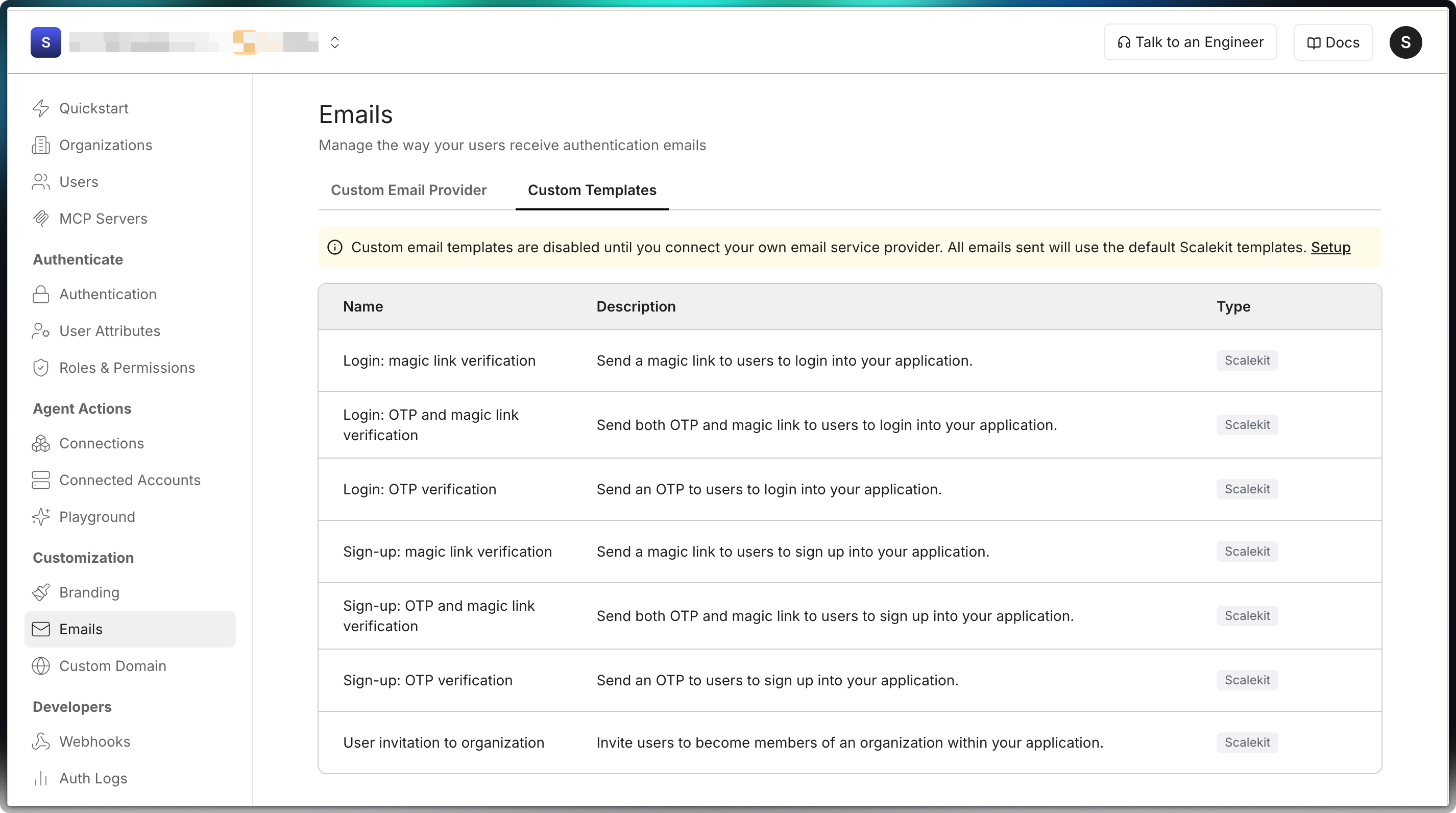Click the Playground sparkle icon
1456x813 pixels.
click(x=41, y=517)
